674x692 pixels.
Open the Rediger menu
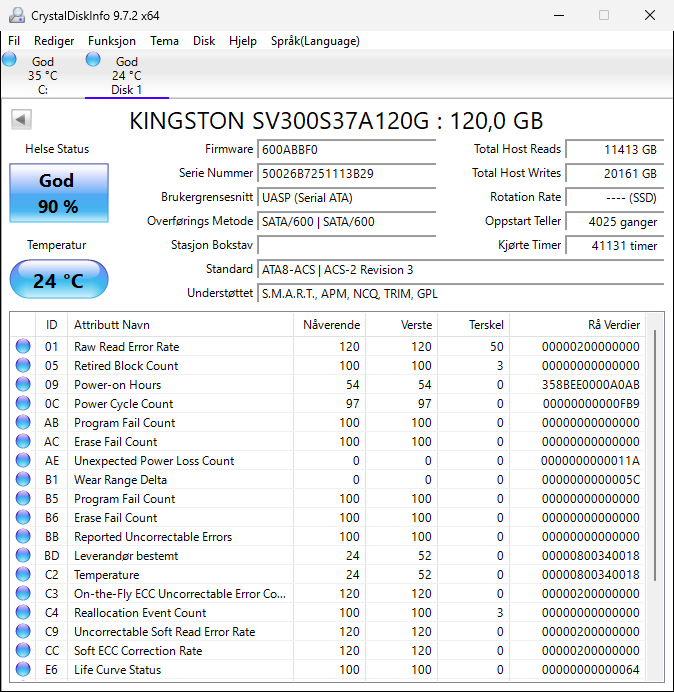click(54, 41)
